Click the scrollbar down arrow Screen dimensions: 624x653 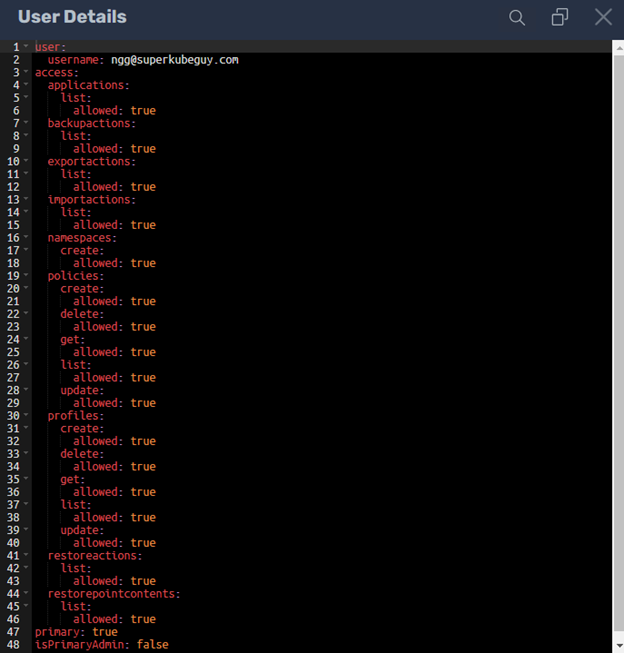(x=618, y=646)
